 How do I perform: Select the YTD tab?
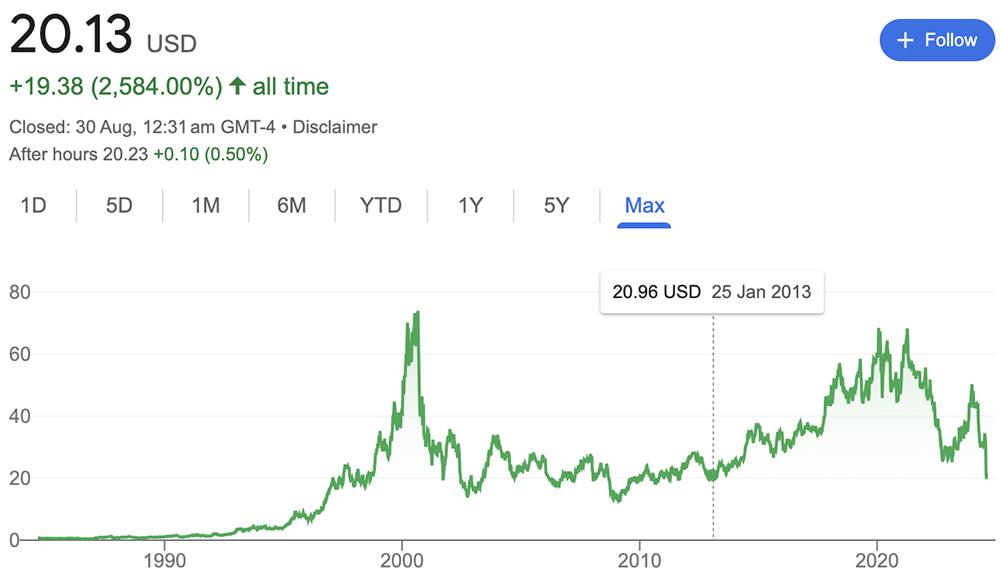[x=381, y=206]
